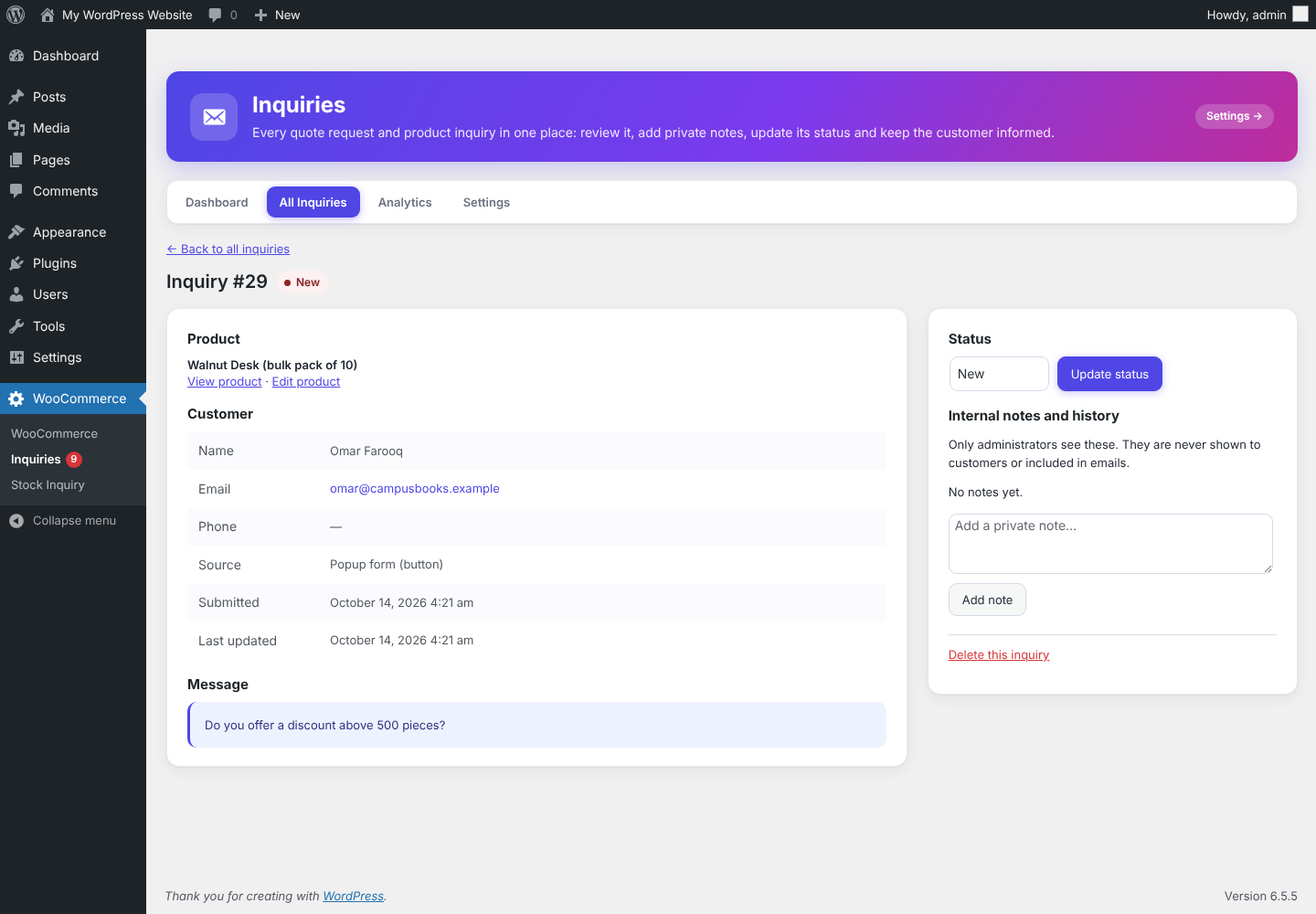Select the All Inquiries tab
1316x914 pixels.
(x=313, y=202)
